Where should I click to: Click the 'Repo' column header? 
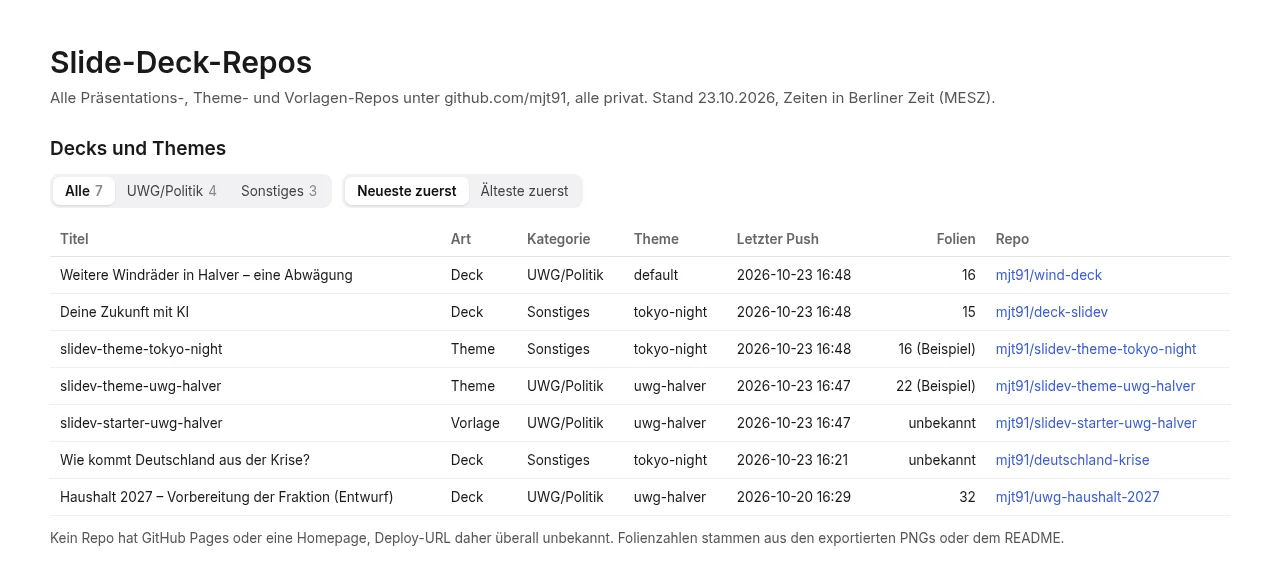click(x=1012, y=239)
